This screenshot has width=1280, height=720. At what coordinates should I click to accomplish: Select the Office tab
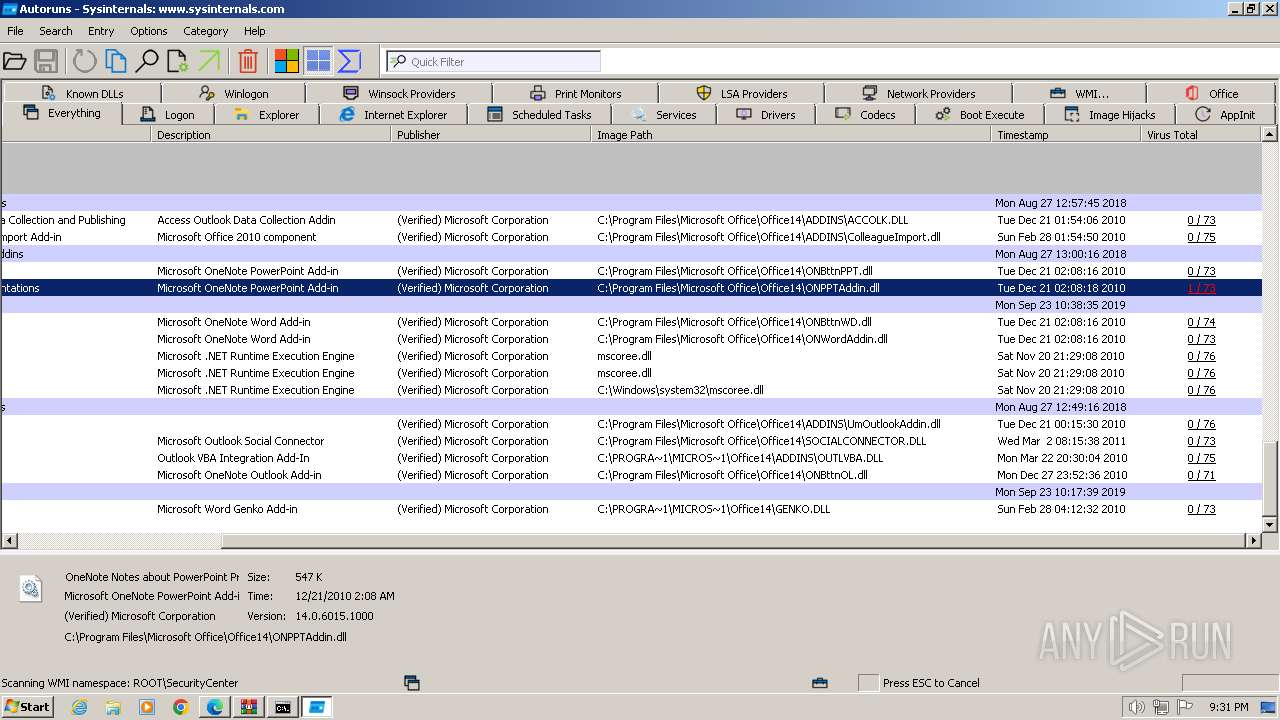1211,93
